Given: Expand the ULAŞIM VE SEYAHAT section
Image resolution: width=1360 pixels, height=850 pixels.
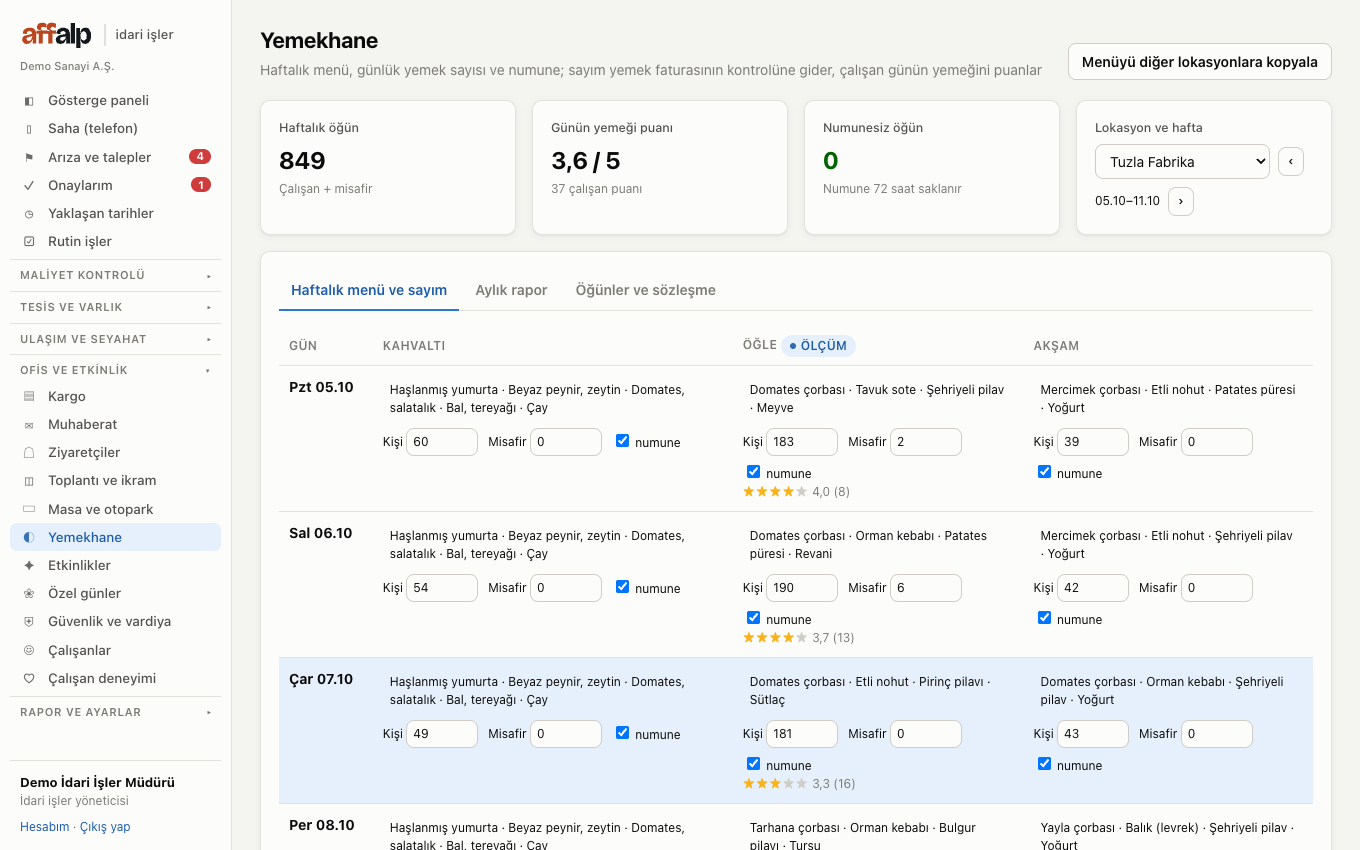Looking at the screenshot, I should click(x=115, y=339).
